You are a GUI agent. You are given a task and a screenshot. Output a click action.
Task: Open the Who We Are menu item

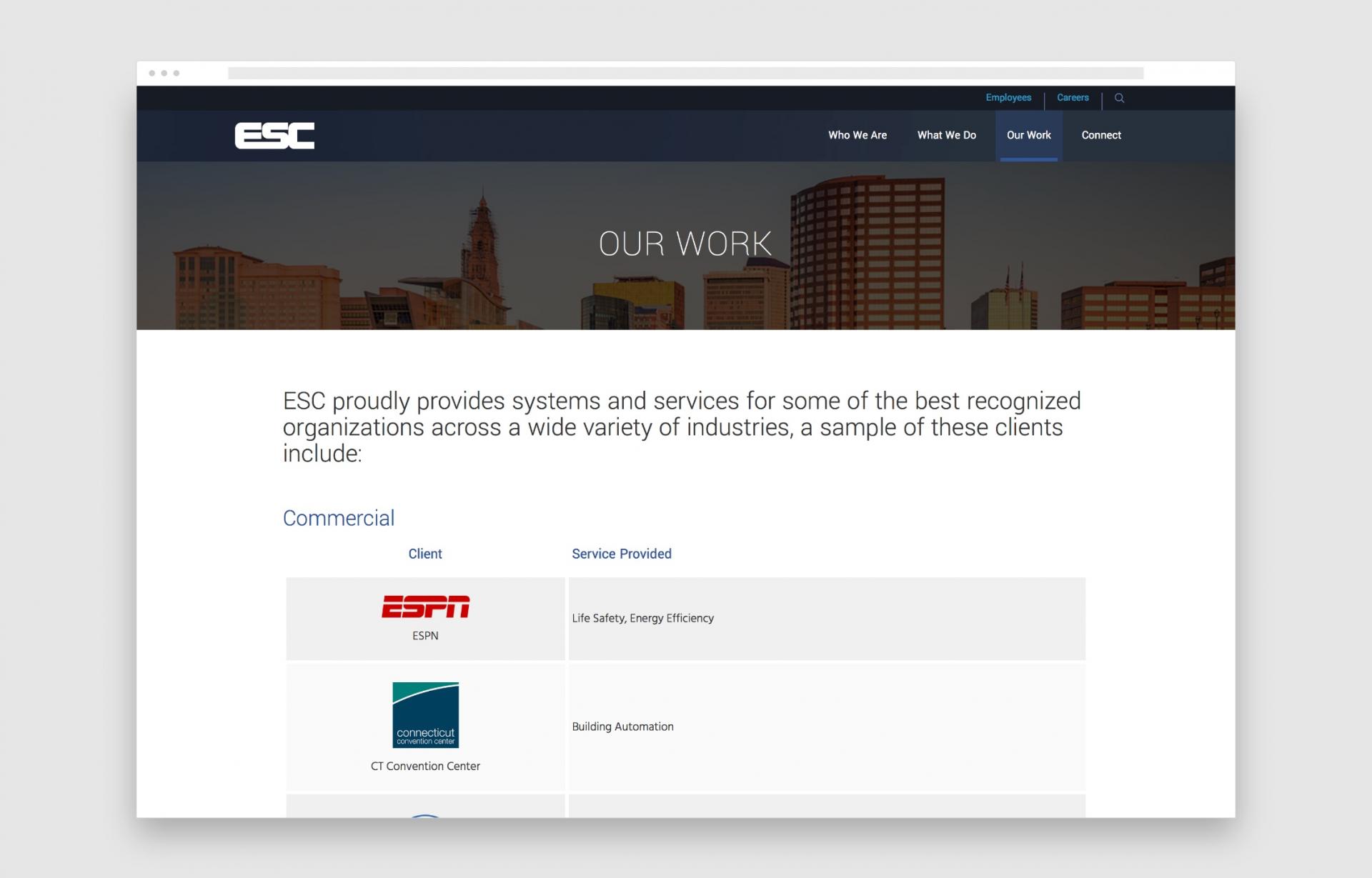(857, 135)
